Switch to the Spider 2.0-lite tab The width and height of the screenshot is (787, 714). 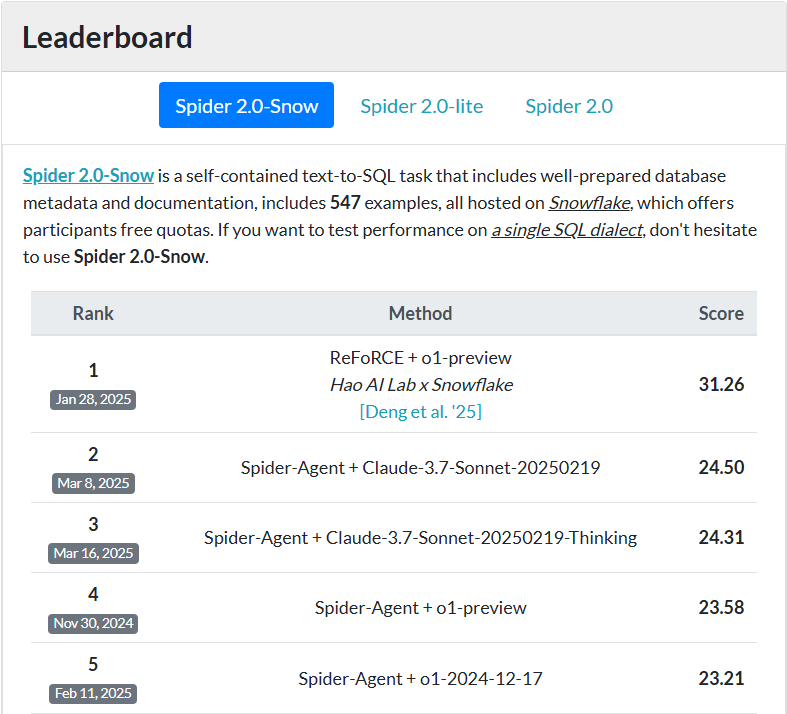click(x=421, y=106)
